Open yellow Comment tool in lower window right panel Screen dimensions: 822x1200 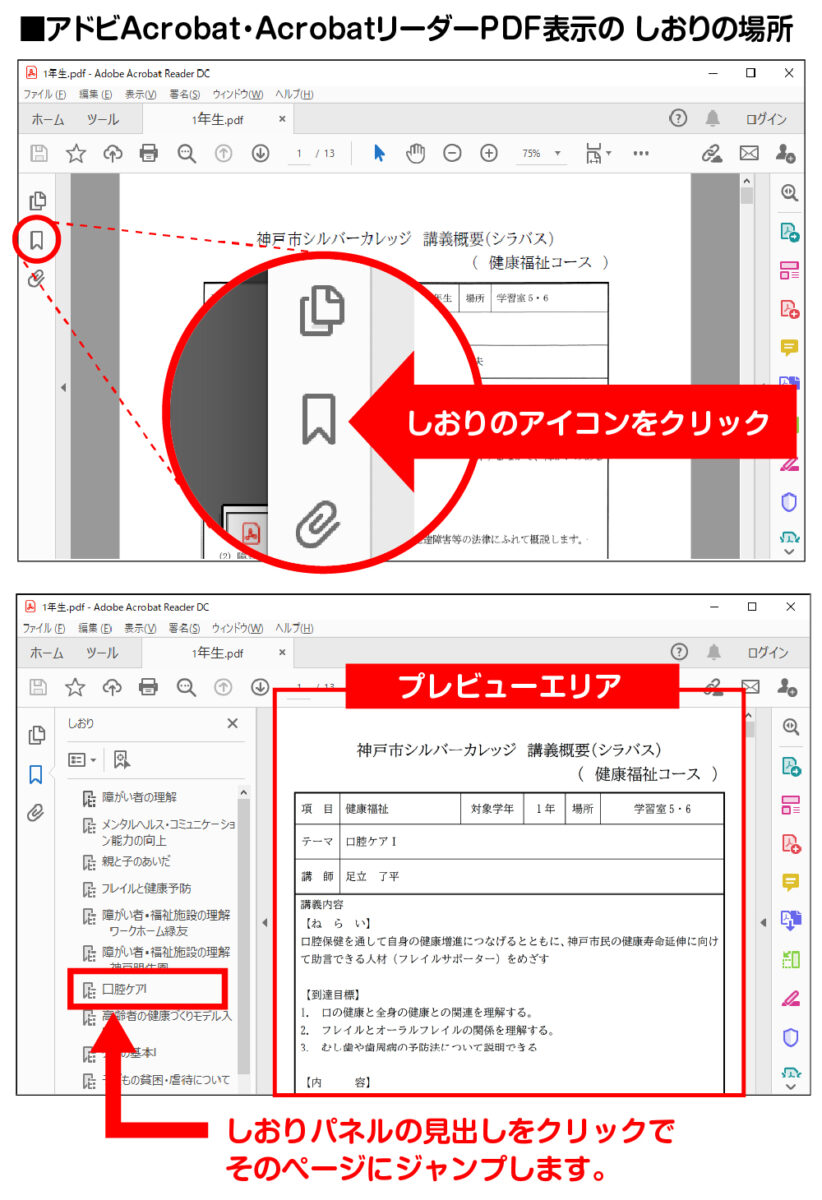click(x=790, y=882)
